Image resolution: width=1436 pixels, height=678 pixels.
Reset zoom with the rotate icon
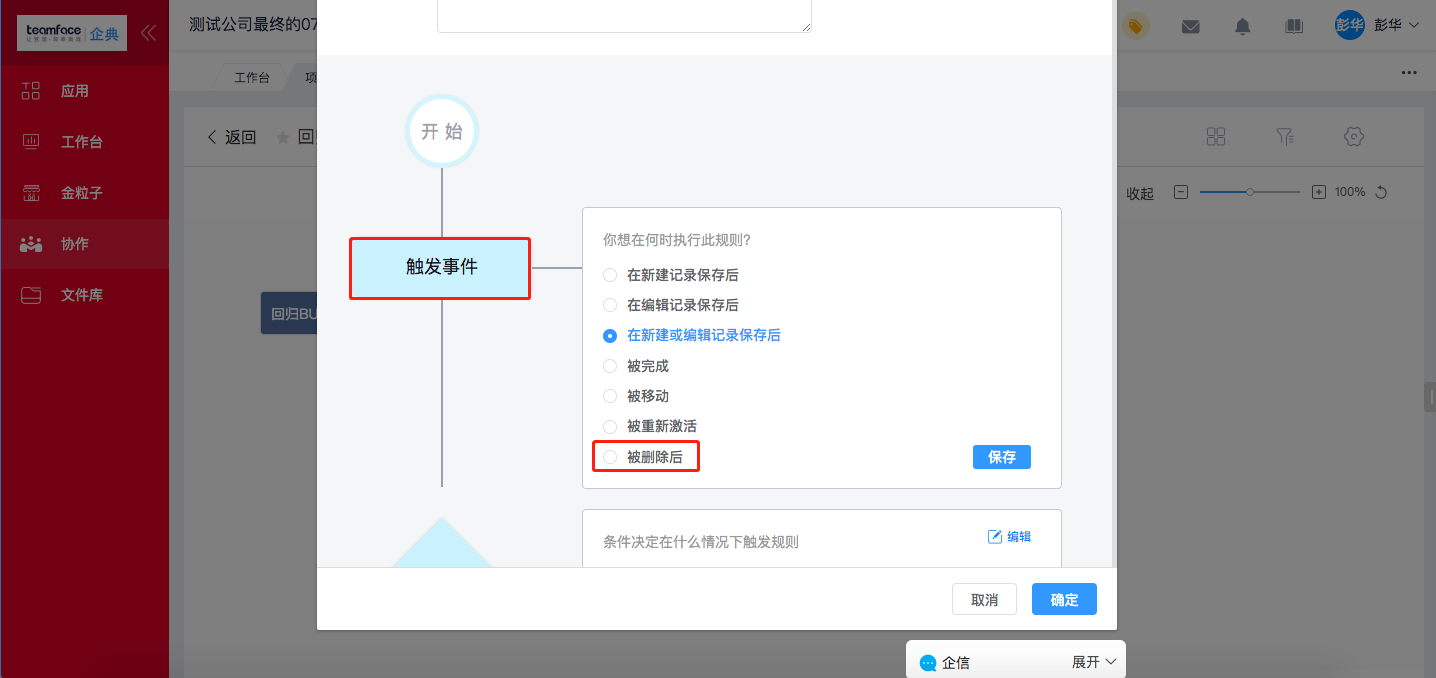pyautogui.click(x=1381, y=192)
